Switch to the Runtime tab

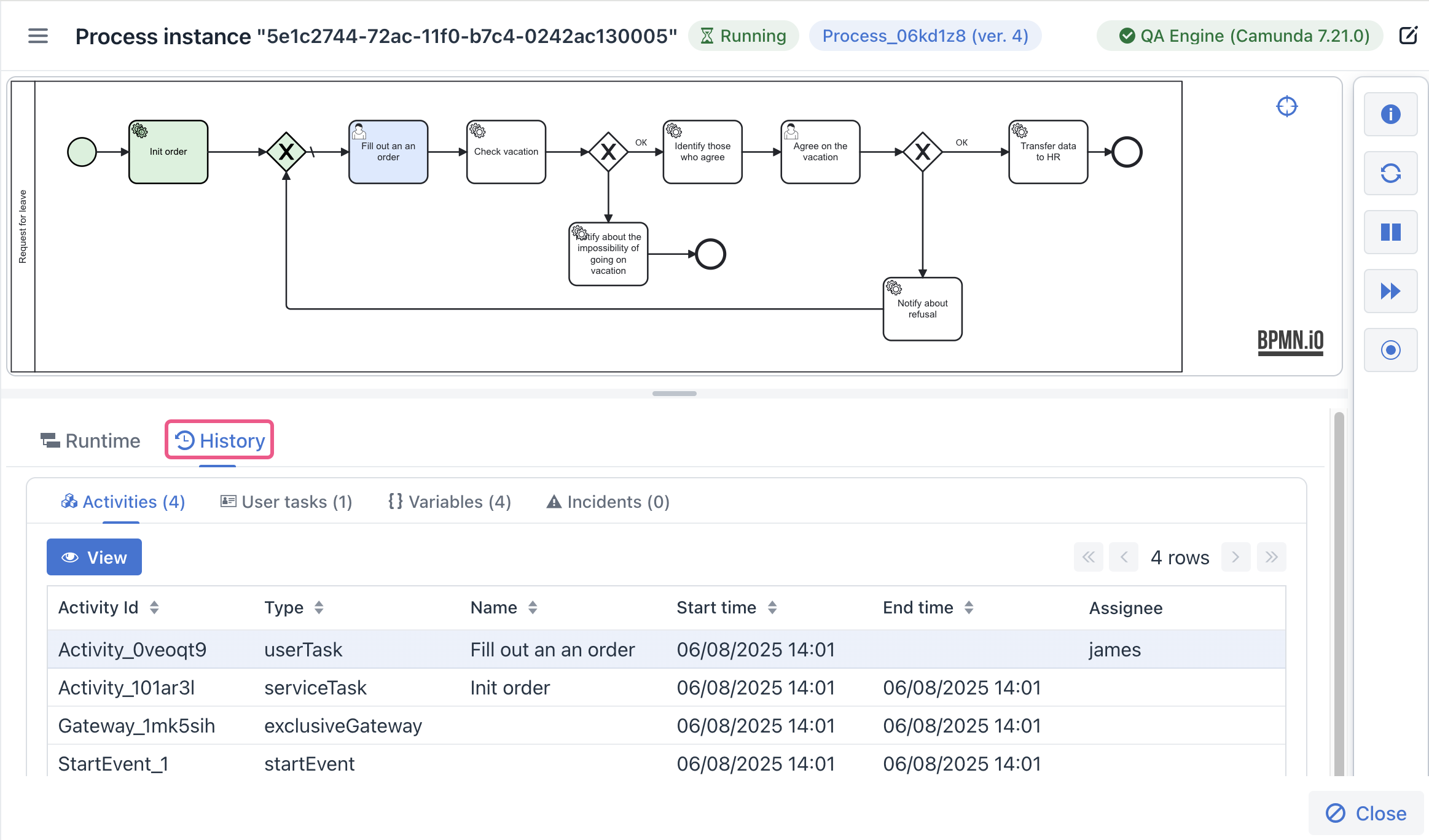90,441
